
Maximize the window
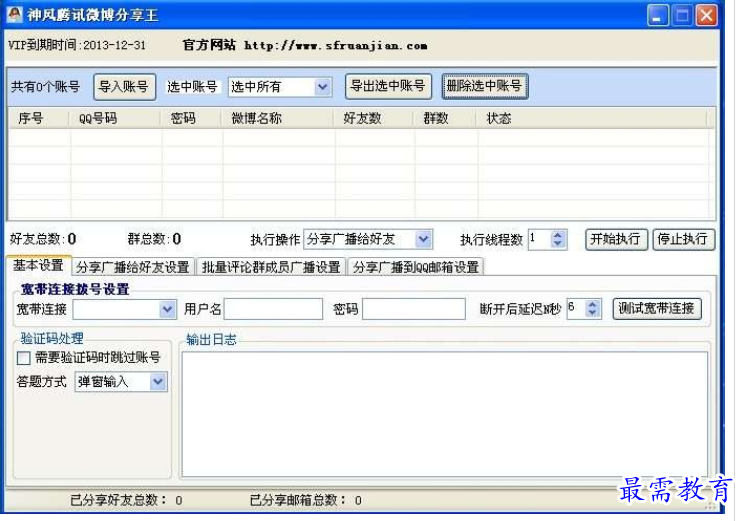682,16
